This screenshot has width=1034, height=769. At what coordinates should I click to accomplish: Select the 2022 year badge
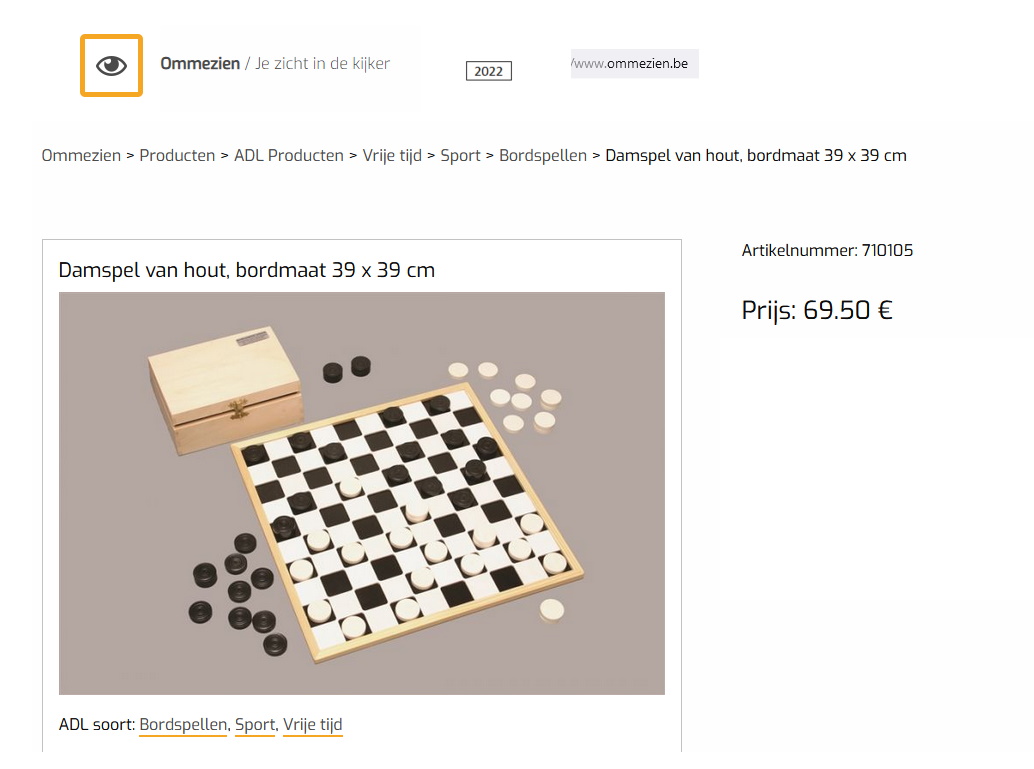coord(488,71)
